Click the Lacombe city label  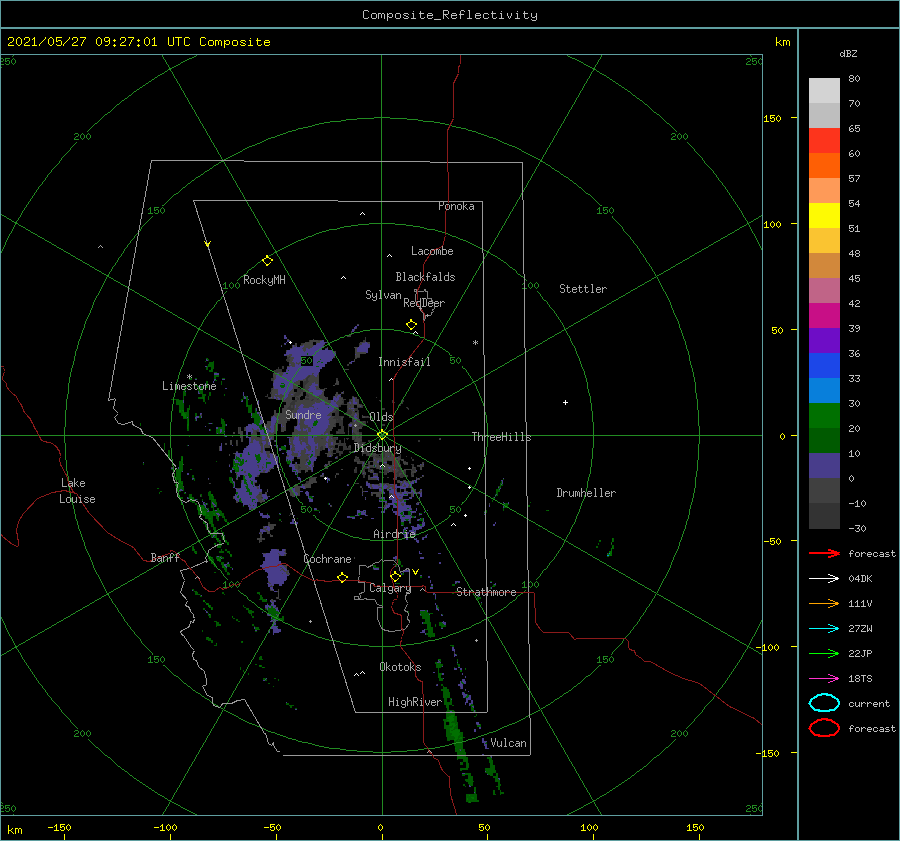(432, 251)
